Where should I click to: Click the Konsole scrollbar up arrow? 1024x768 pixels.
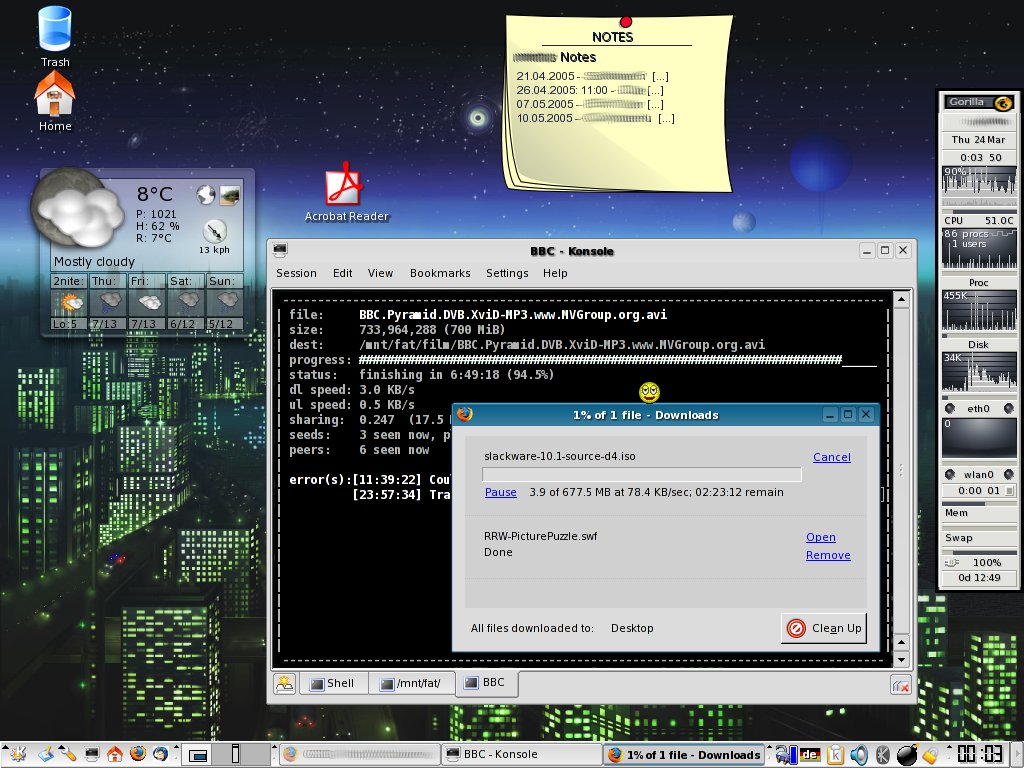pos(901,300)
